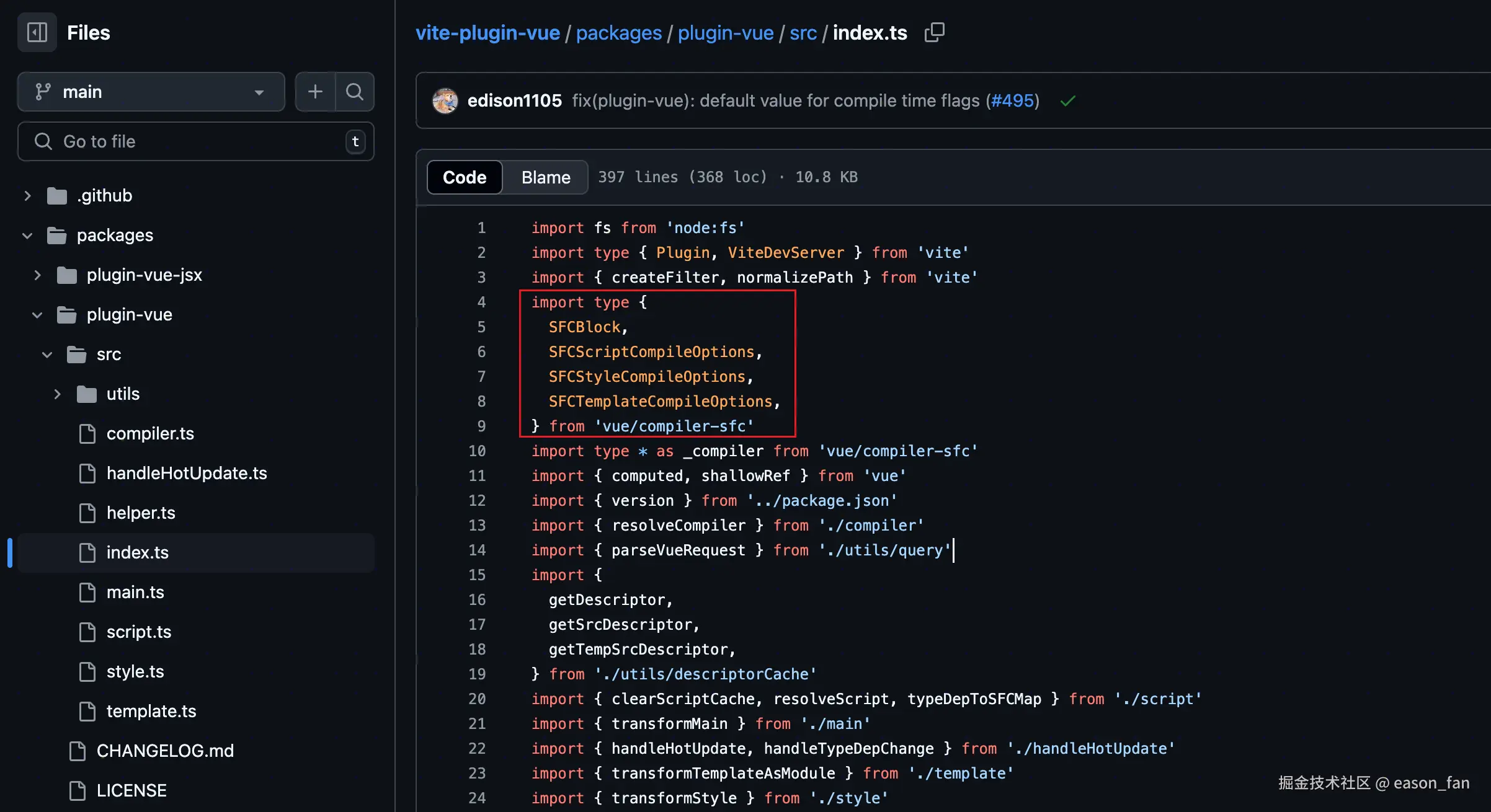Navigate to vite-plugin-vue breadcrumb link
This screenshot has width=1491, height=812.
(487, 32)
